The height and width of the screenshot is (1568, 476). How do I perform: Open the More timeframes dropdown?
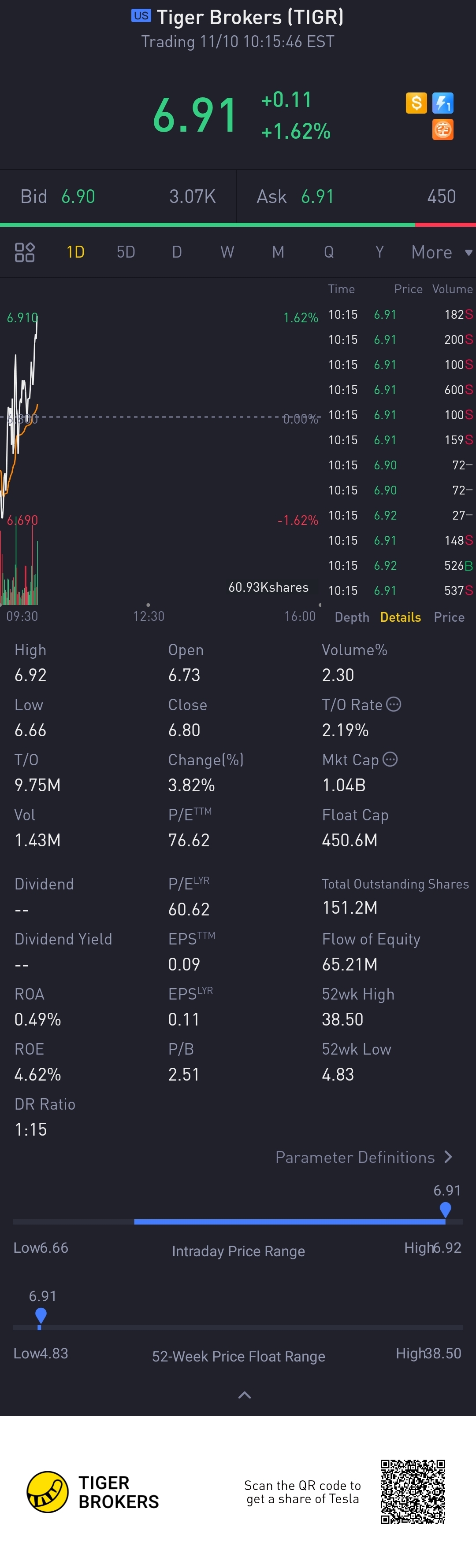(x=442, y=252)
